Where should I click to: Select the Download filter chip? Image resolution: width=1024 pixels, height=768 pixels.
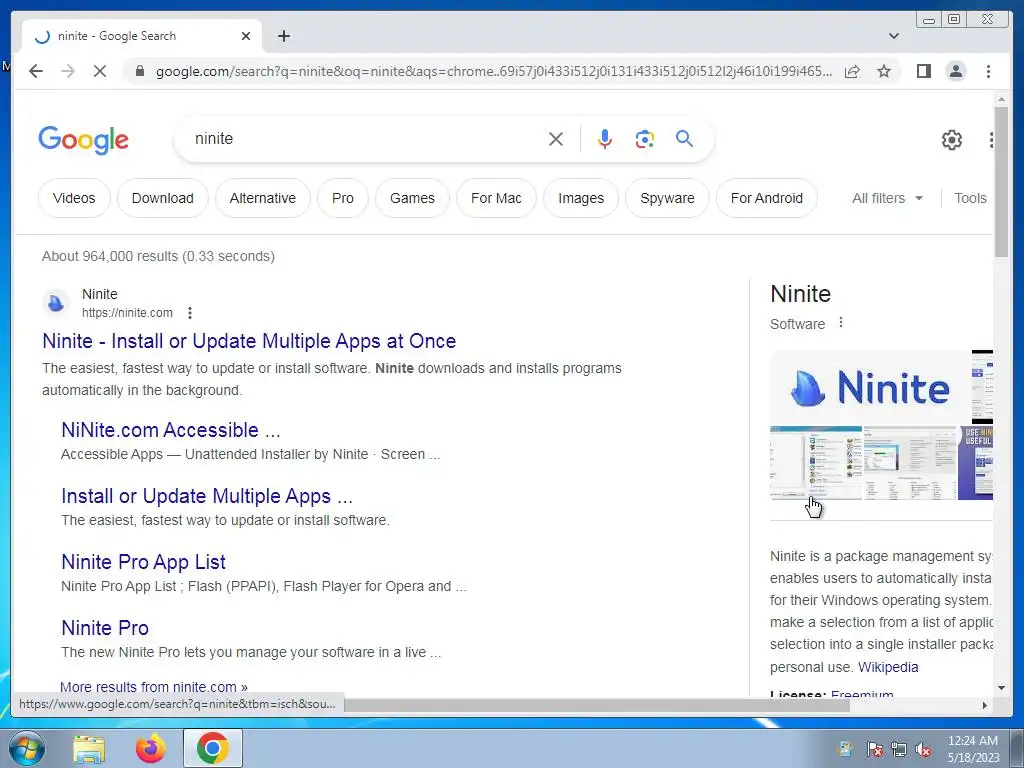(163, 198)
